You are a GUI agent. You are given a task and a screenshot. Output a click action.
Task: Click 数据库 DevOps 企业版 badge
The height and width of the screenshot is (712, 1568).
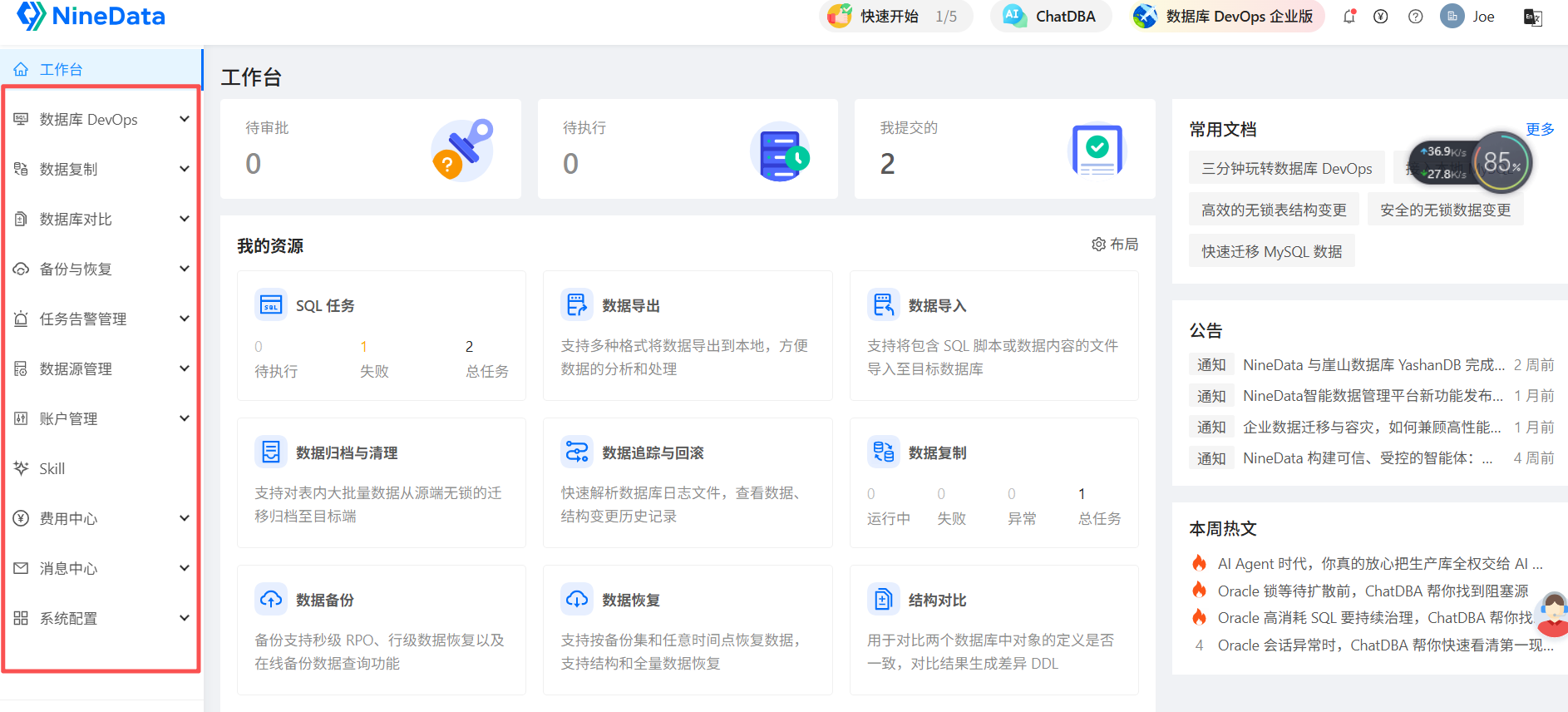click(x=1226, y=16)
